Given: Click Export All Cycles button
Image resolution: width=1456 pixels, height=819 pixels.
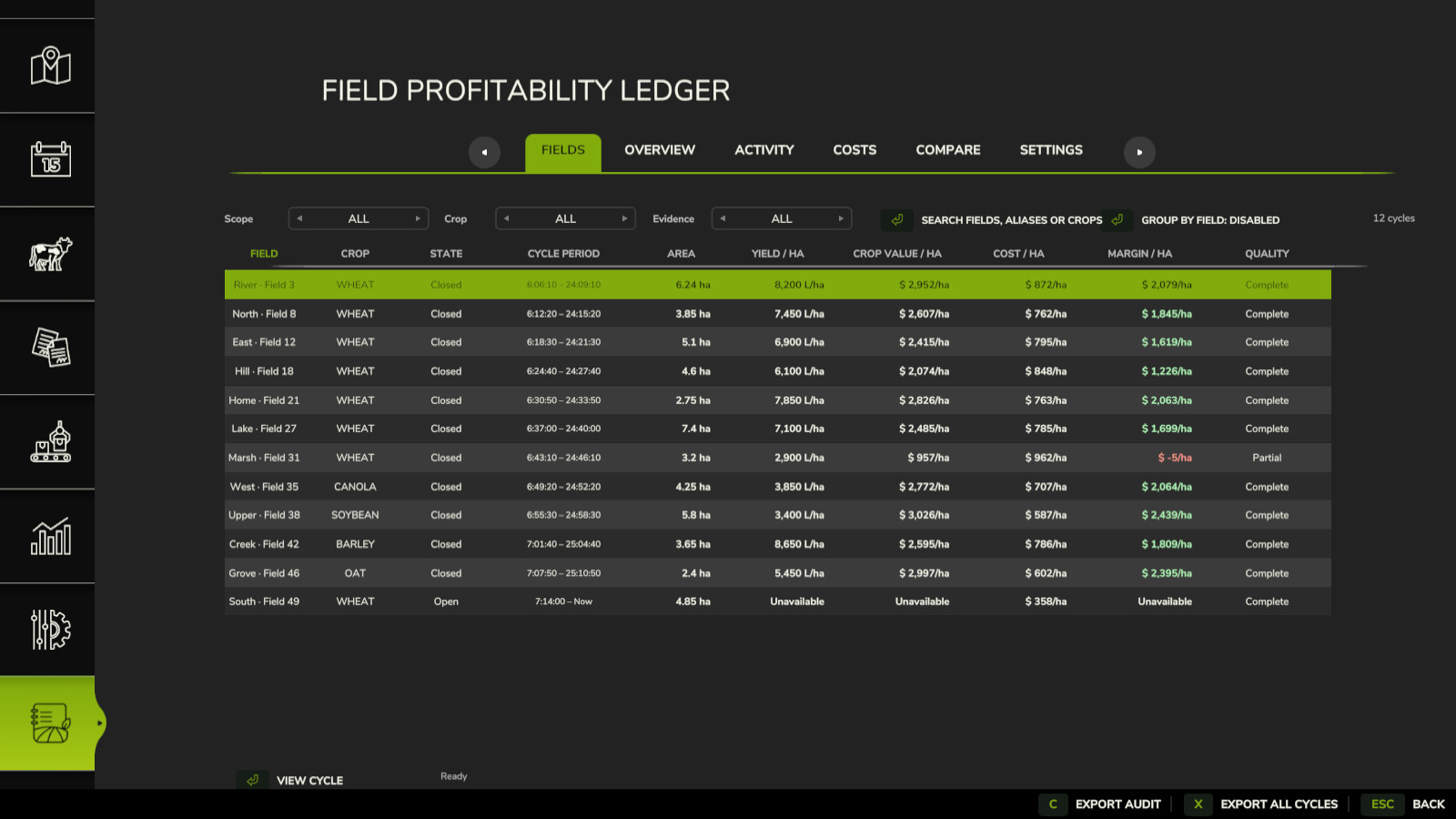Looking at the screenshot, I should click(1279, 804).
